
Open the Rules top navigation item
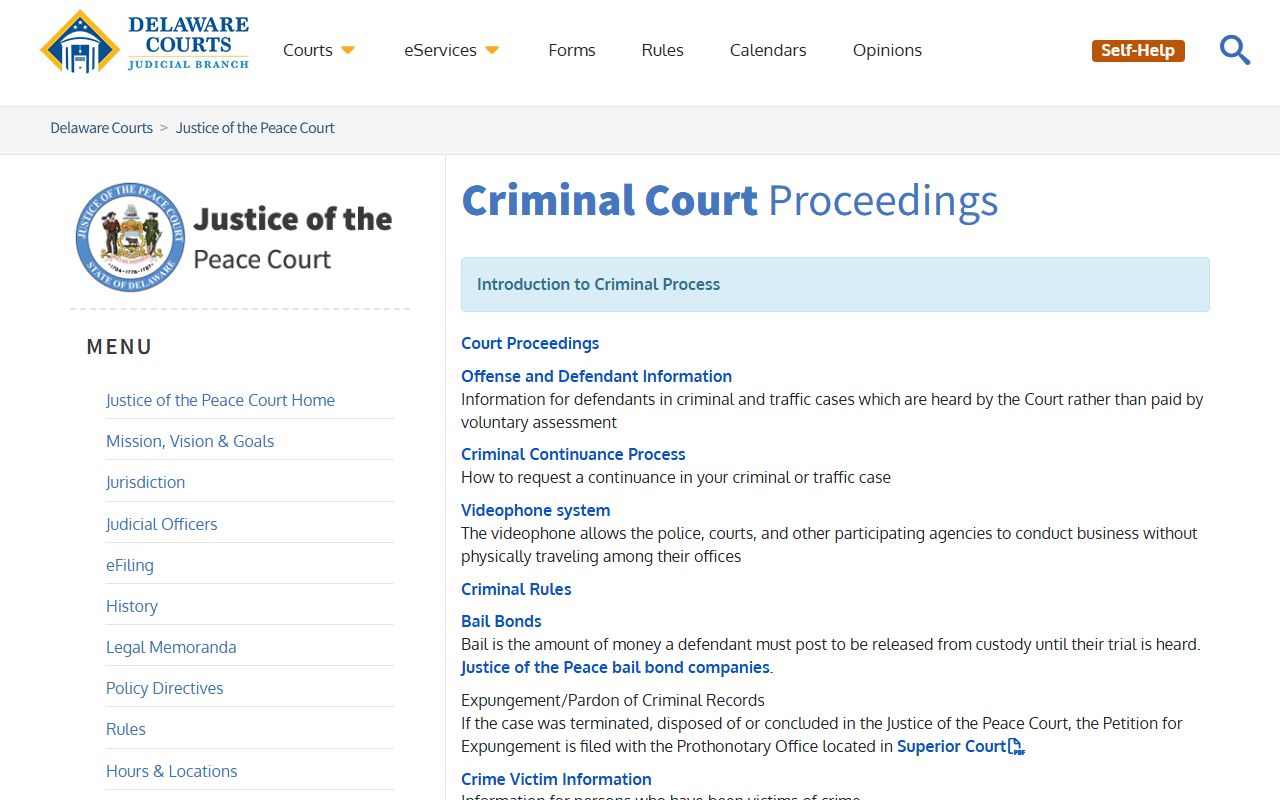coord(663,50)
